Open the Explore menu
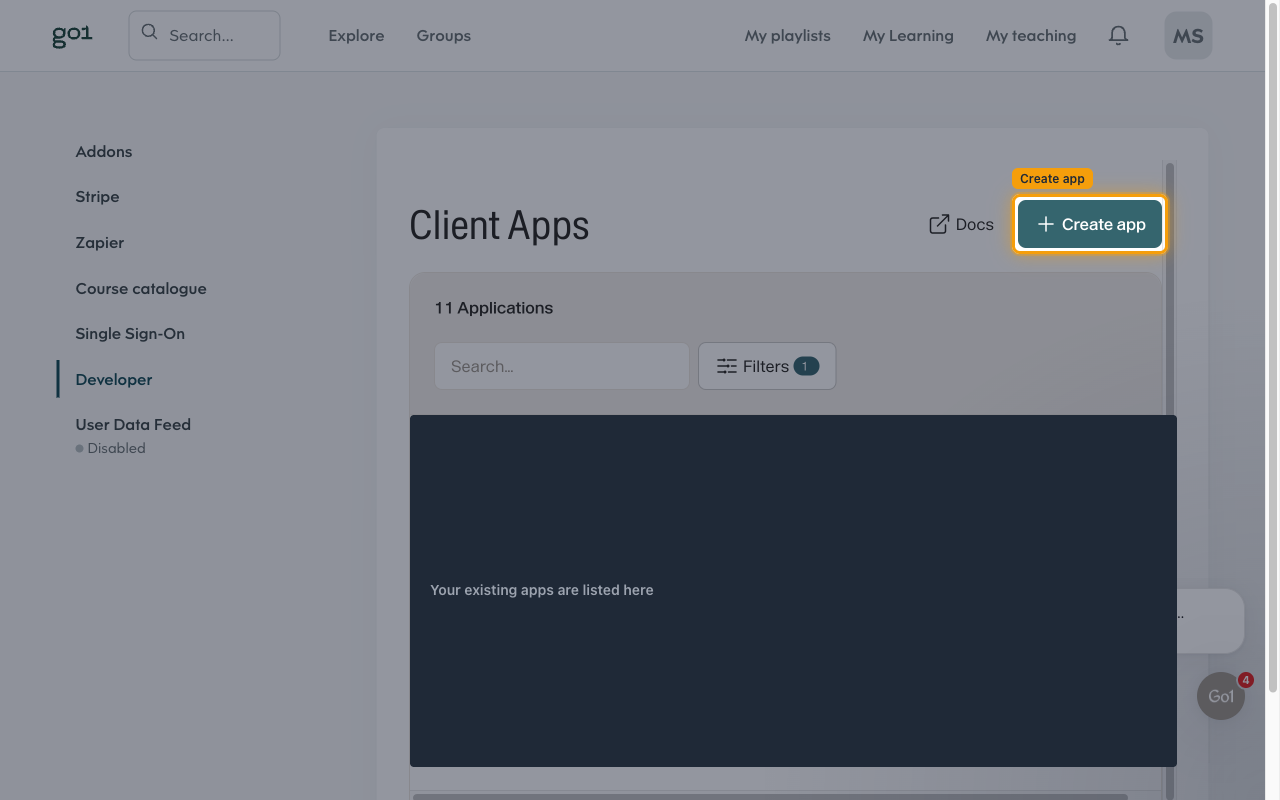The image size is (1280, 800). point(356,36)
